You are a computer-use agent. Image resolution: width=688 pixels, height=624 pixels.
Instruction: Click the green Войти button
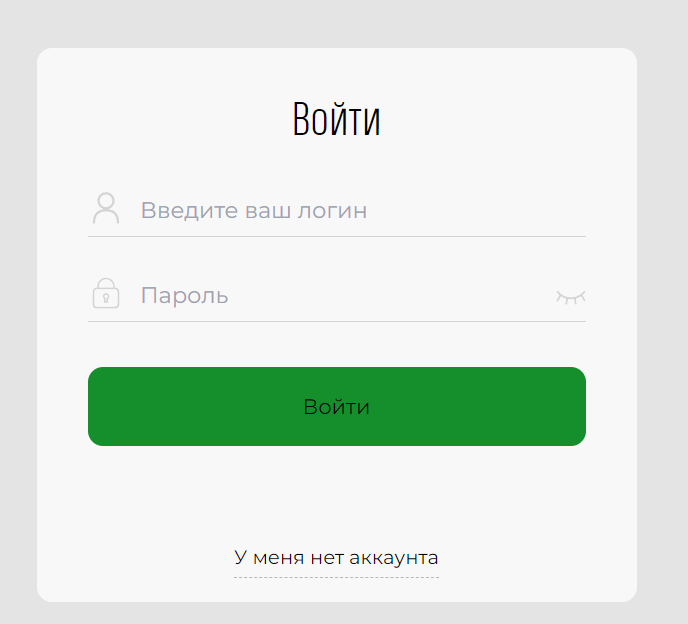[x=337, y=406]
